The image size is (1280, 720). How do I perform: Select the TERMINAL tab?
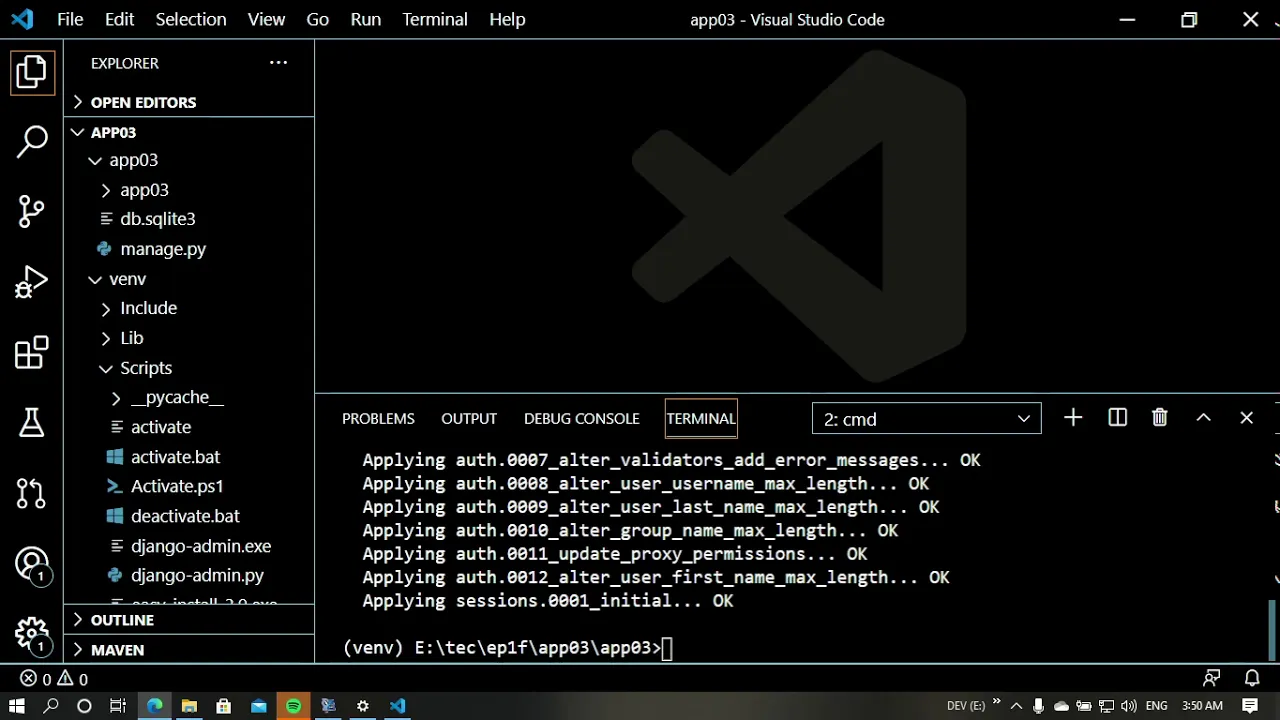point(701,418)
